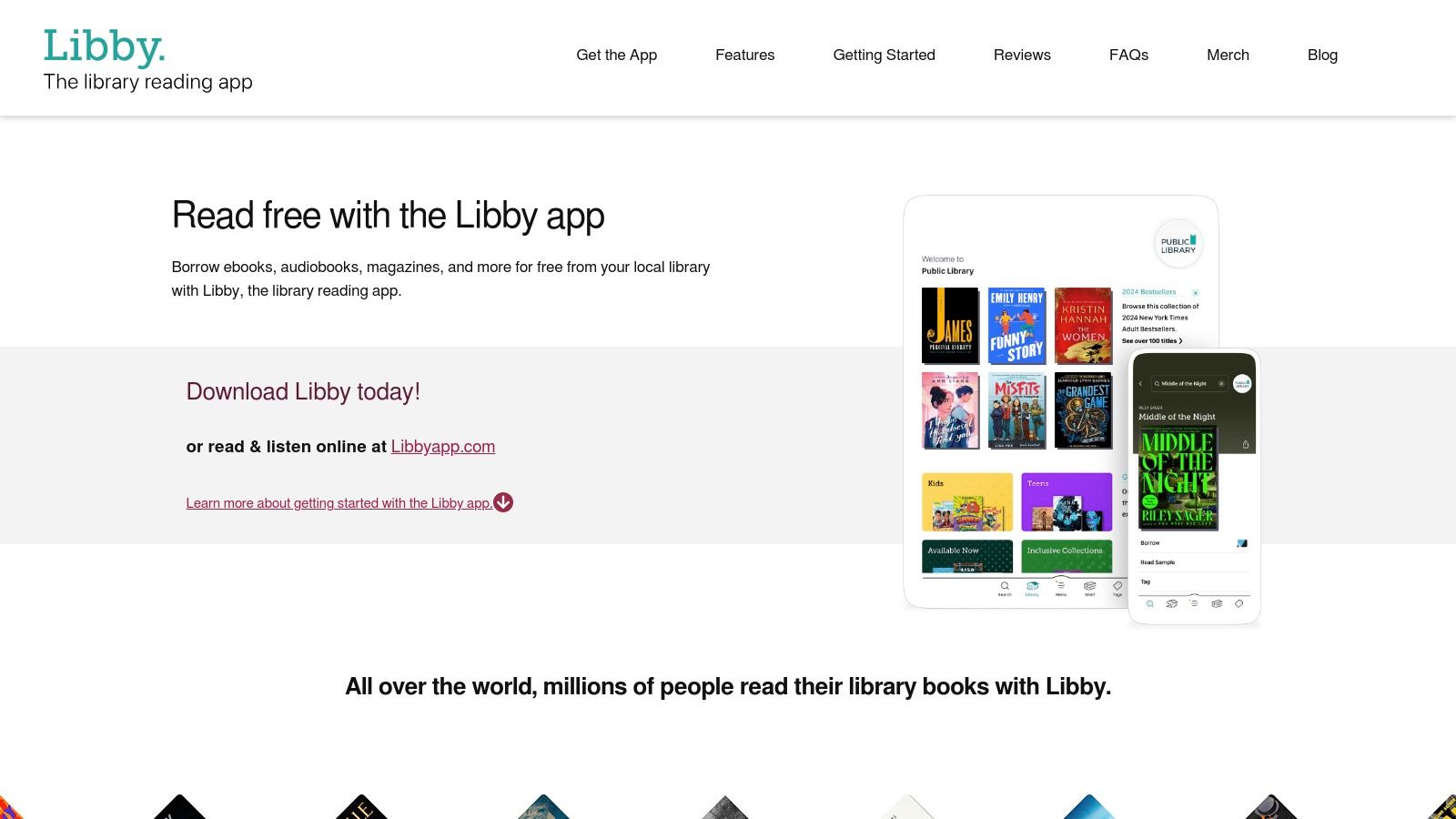Select the Search icon in Libby's bottom navigation
Image resolution: width=1456 pixels, height=819 pixels.
[1004, 586]
